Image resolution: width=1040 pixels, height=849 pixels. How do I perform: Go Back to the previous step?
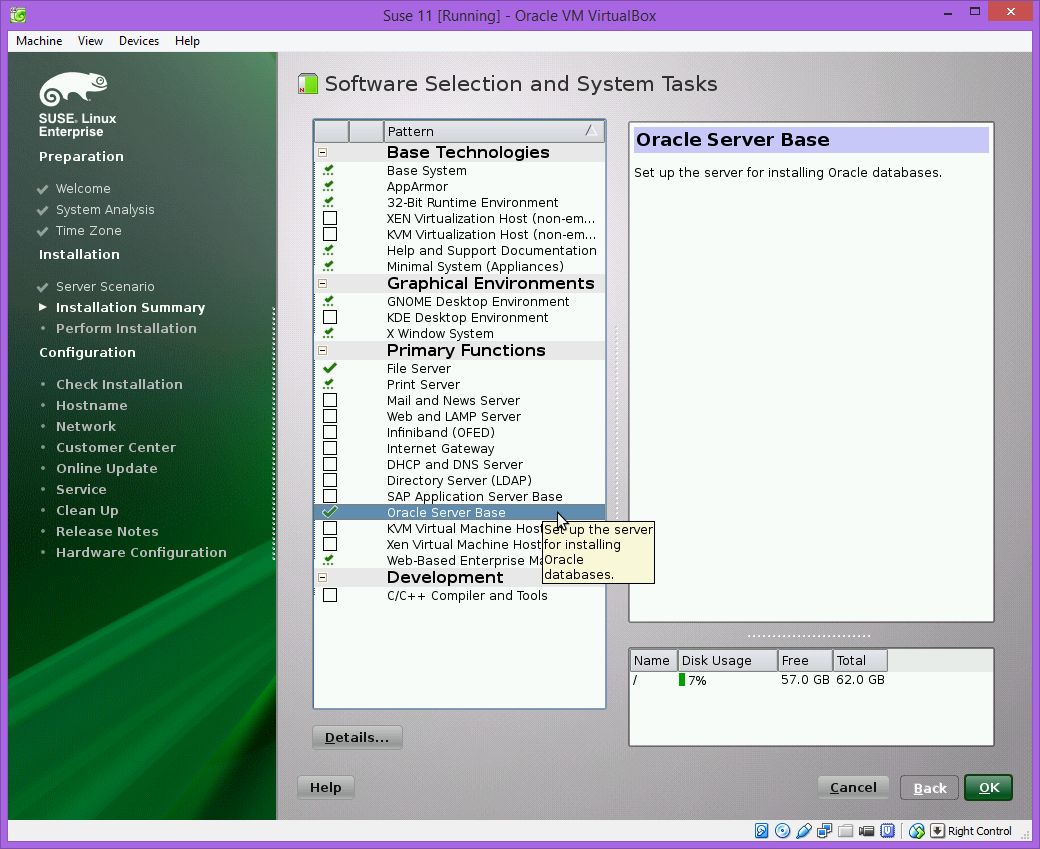click(x=929, y=787)
